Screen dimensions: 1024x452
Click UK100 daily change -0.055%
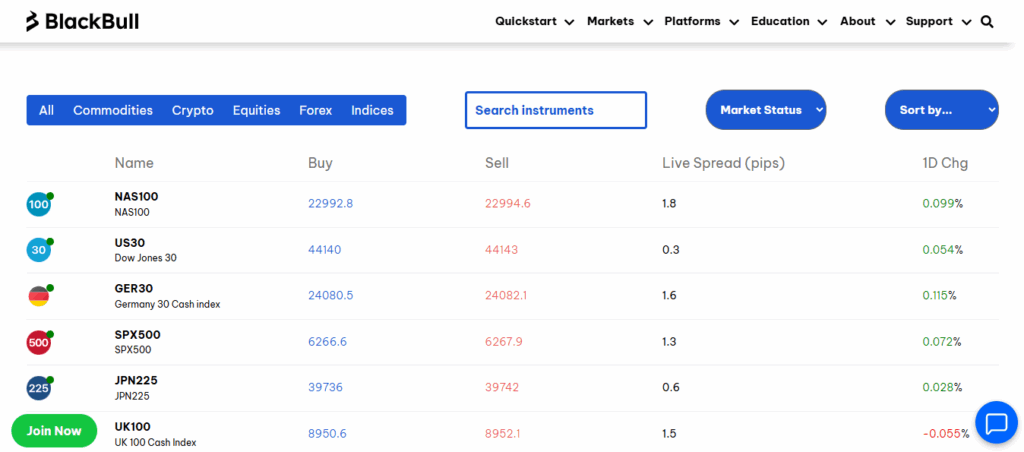946,434
